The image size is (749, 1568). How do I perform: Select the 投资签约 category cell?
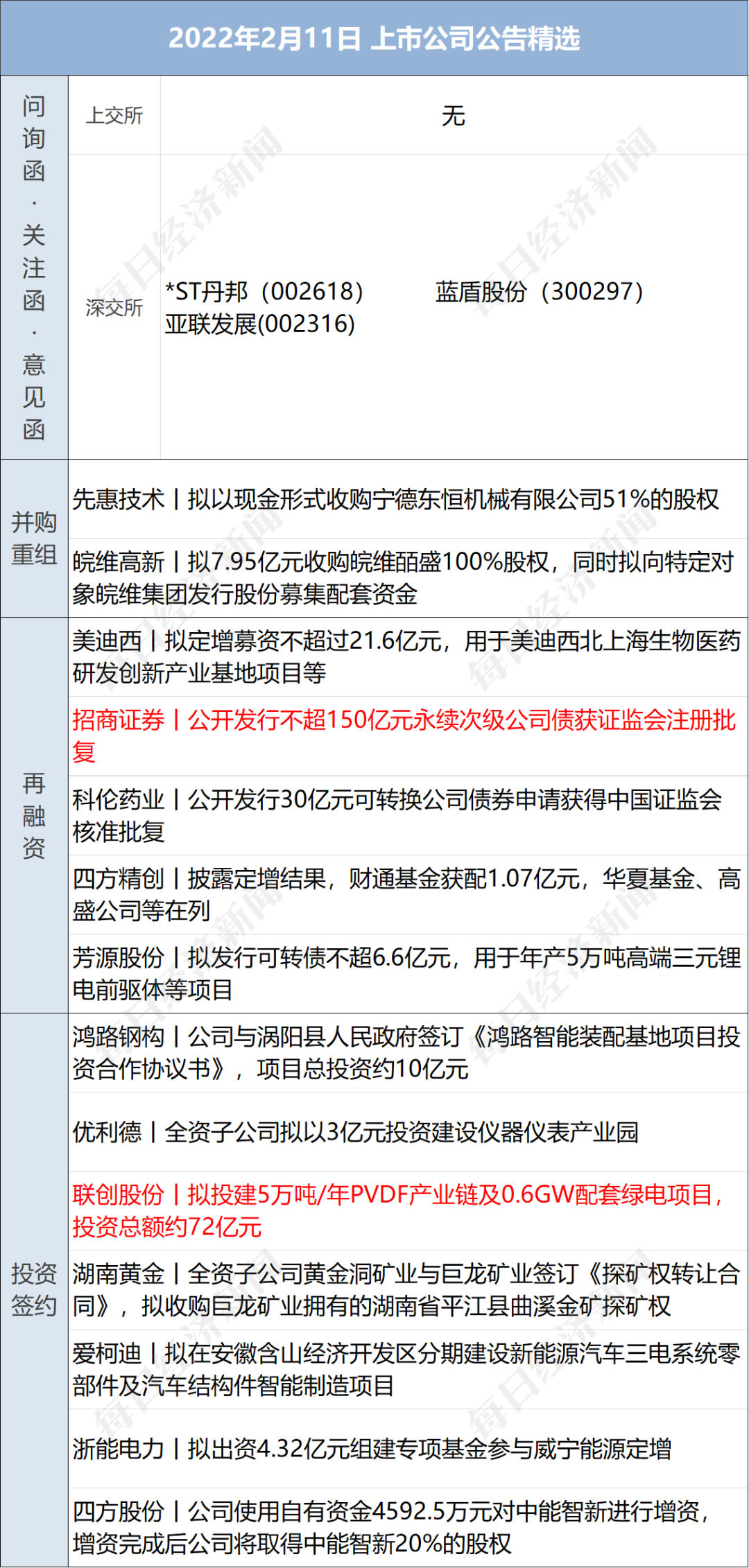[34, 1289]
